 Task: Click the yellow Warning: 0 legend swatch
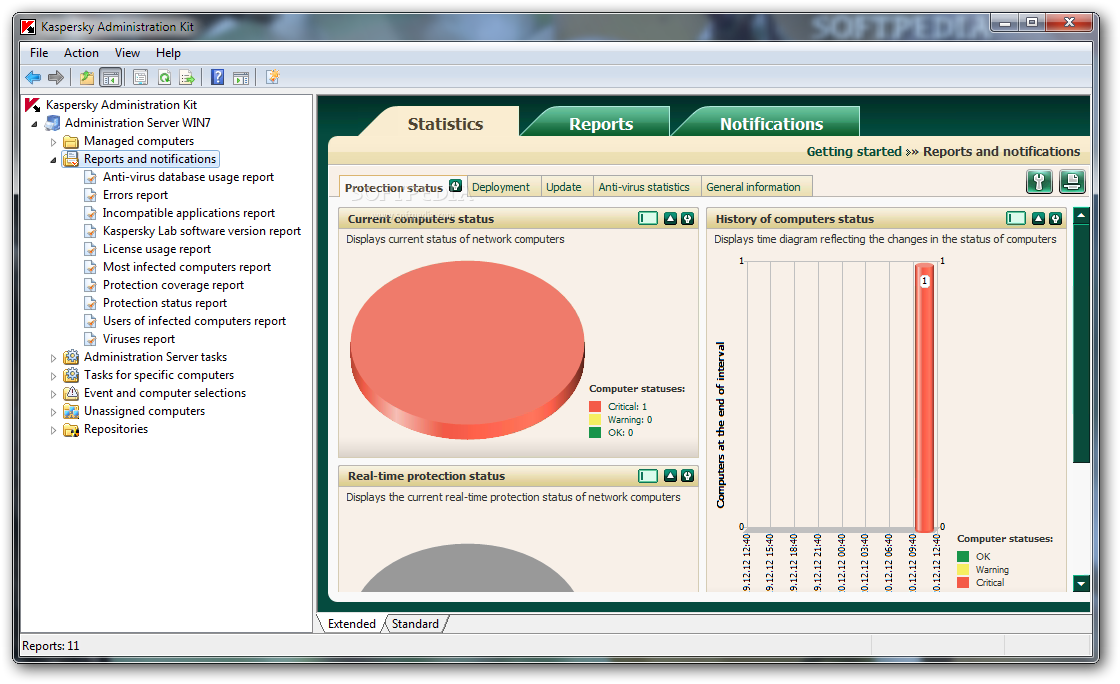click(x=595, y=419)
